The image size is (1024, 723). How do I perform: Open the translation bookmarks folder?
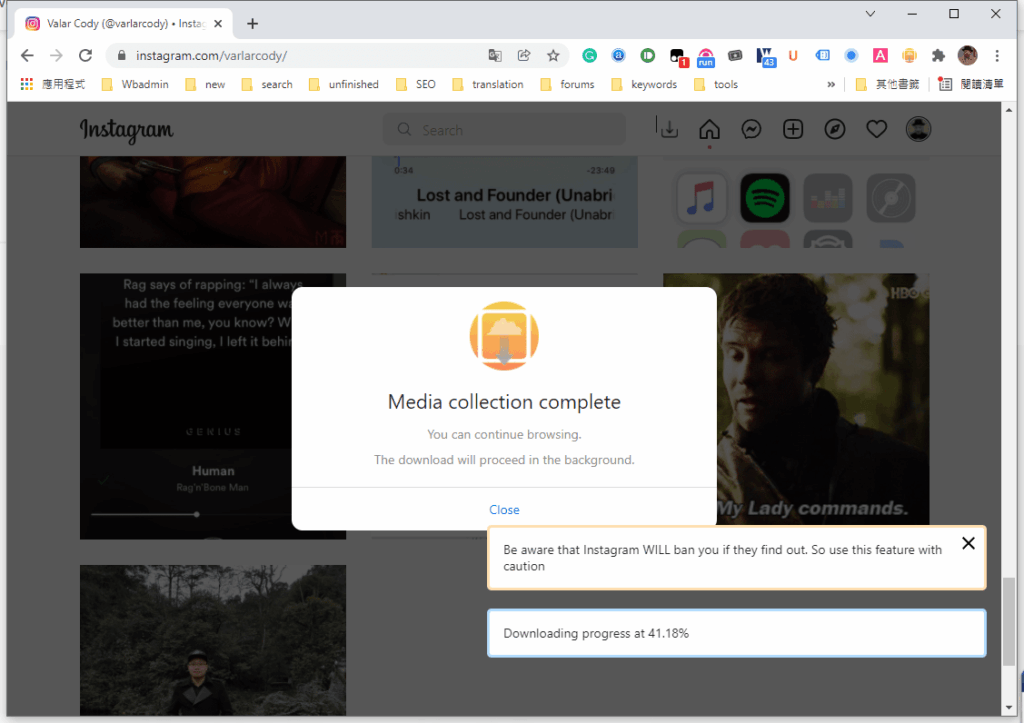488,84
